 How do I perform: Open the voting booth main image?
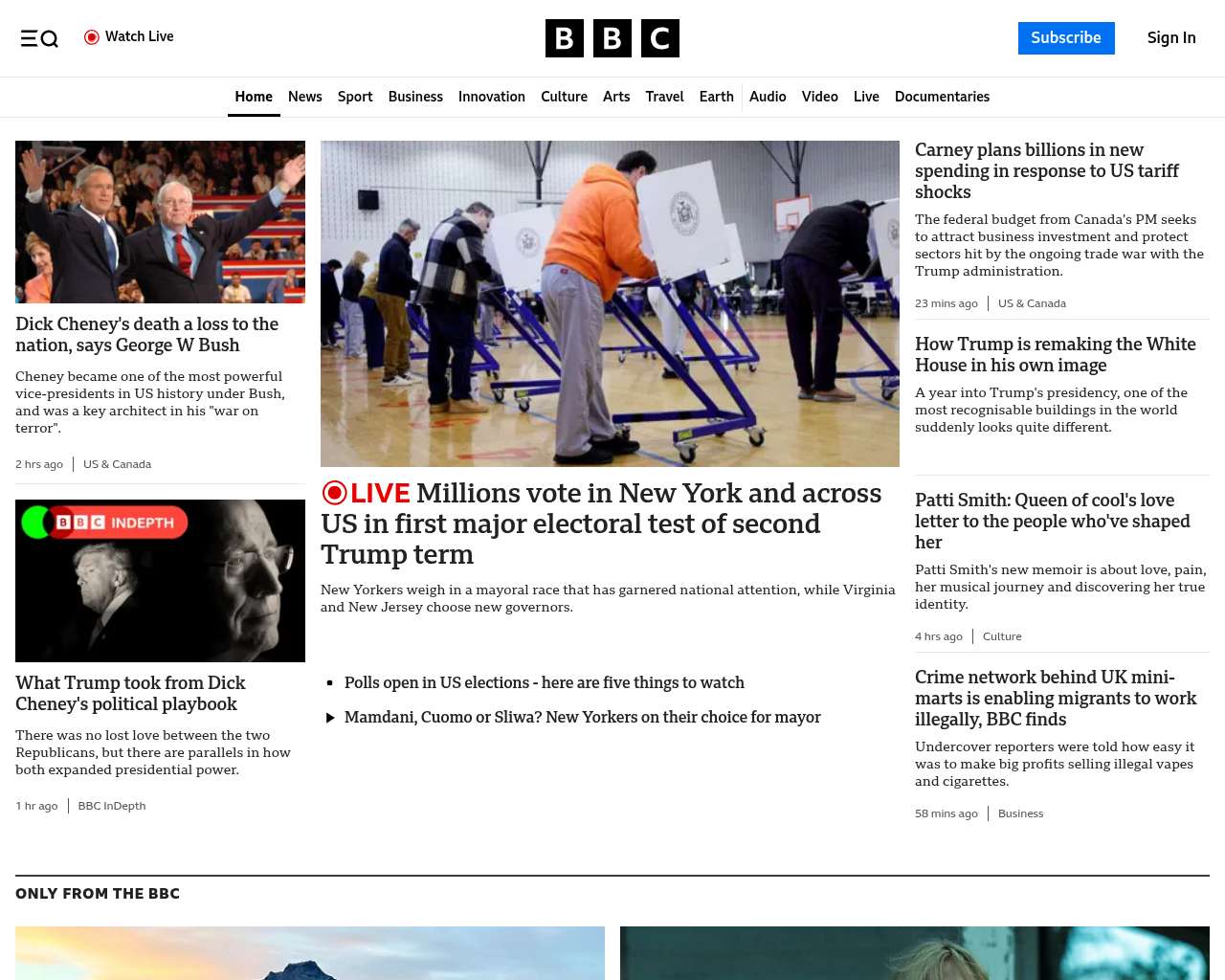[x=610, y=303]
